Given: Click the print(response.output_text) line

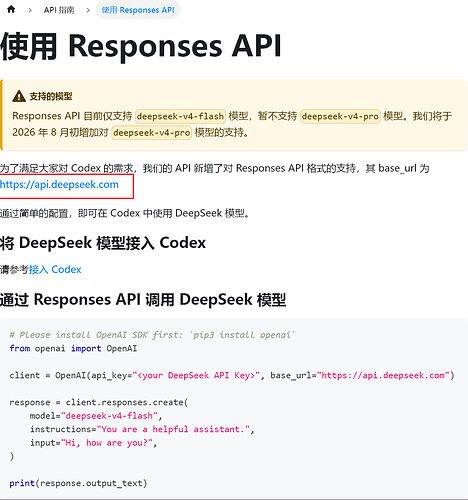Looking at the screenshot, I should click(78, 483).
